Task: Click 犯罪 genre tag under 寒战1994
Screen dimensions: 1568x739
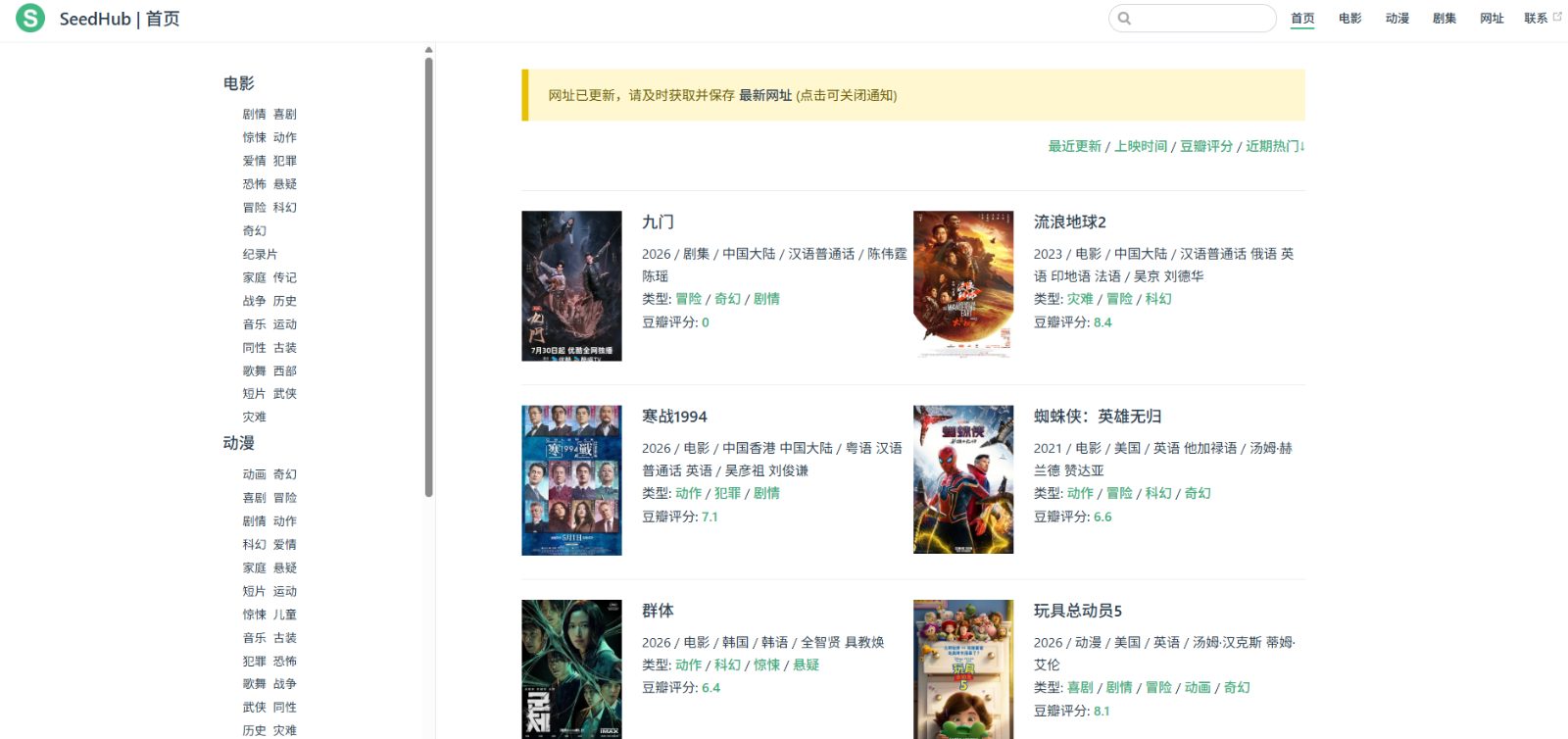Action: tap(727, 493)
